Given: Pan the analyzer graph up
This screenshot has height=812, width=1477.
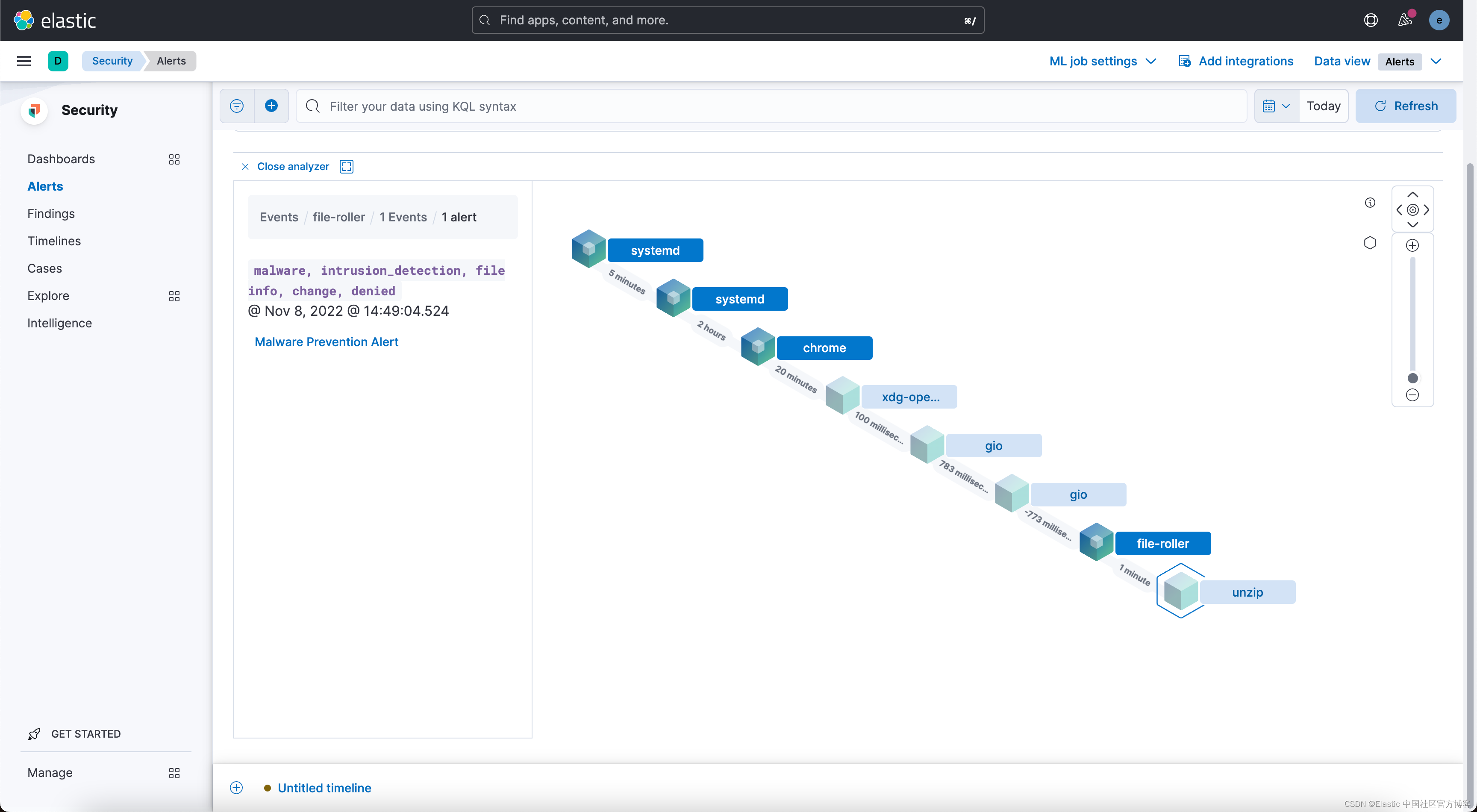Looking at the screenshot, I should (1412, 194).
